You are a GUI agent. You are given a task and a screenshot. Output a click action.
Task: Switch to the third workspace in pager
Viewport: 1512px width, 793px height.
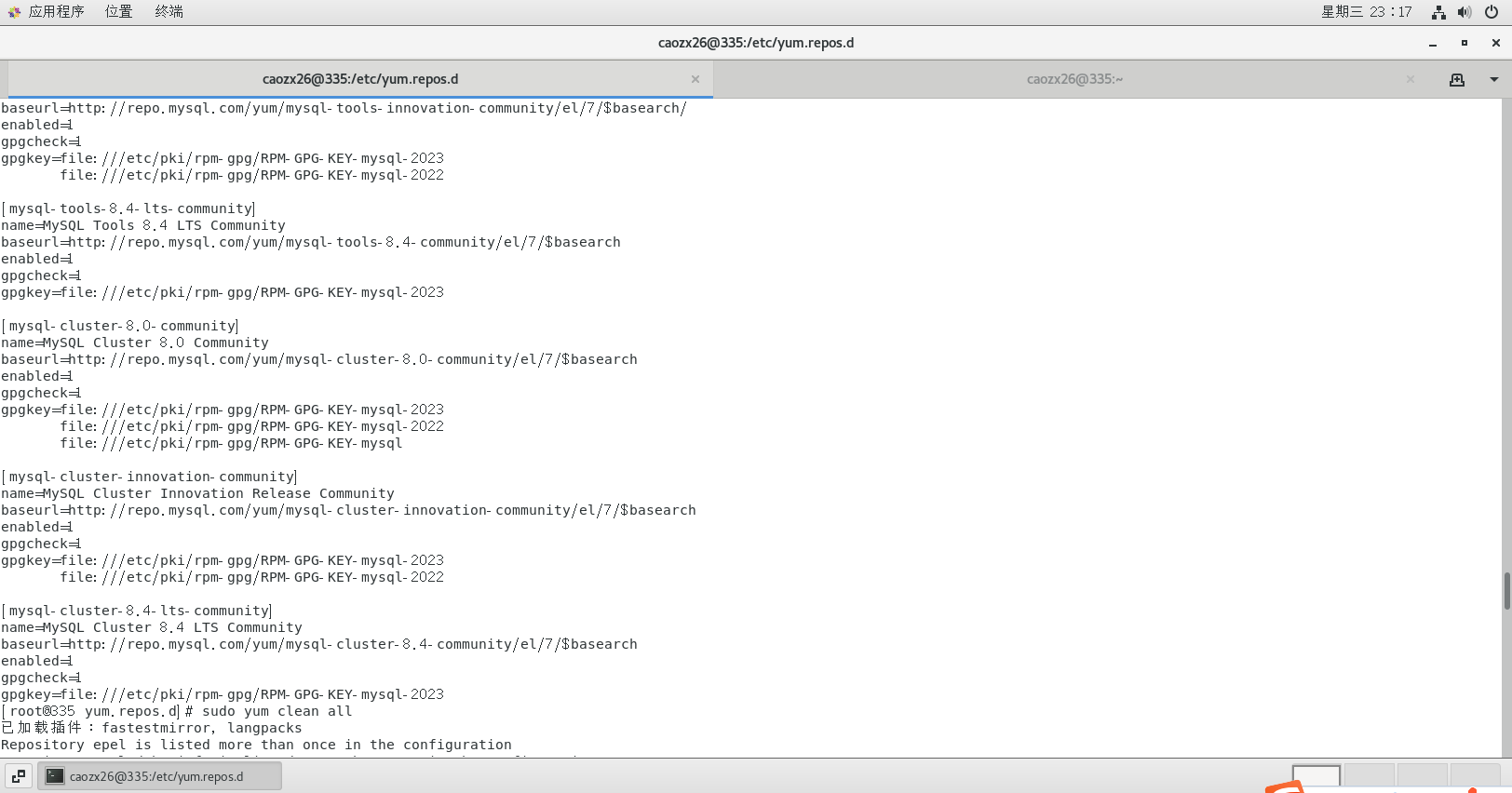(x=1422, y=776)
